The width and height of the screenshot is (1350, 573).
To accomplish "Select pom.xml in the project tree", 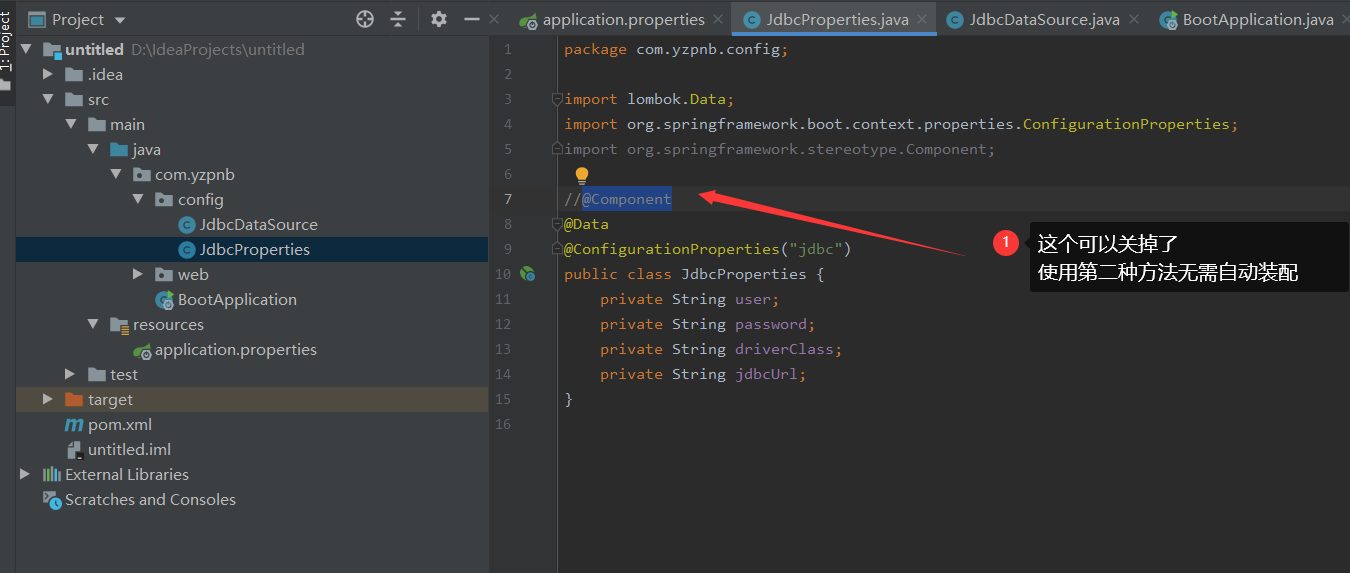I will pos(120,425).
